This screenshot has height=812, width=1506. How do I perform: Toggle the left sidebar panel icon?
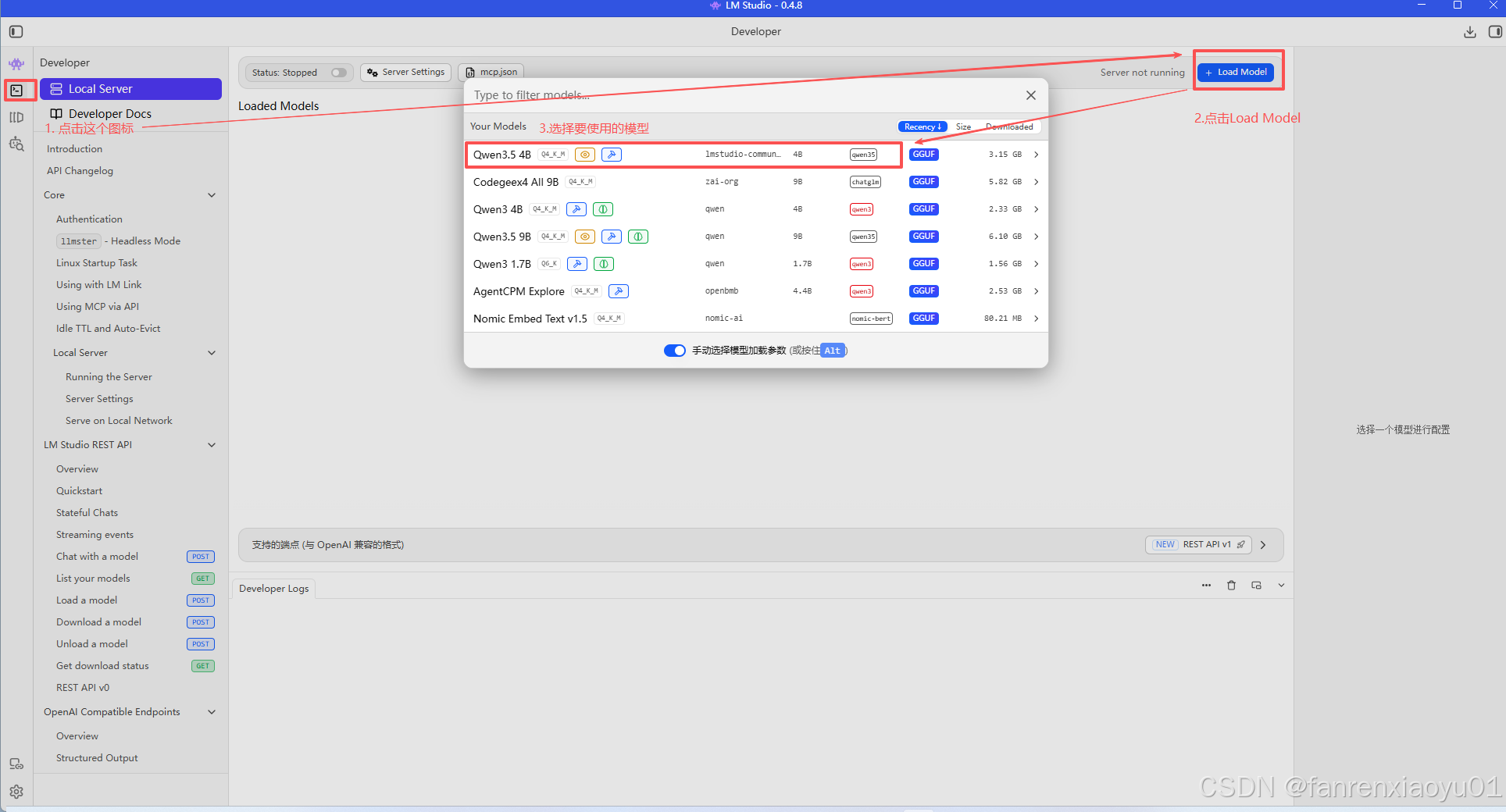click(16, 31)
